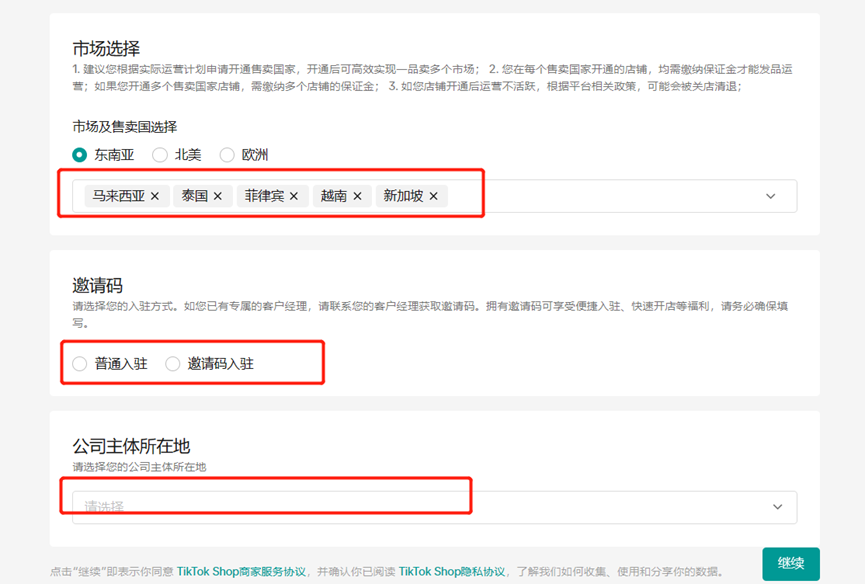Remove the 泰国 country tag

(218, 196)
